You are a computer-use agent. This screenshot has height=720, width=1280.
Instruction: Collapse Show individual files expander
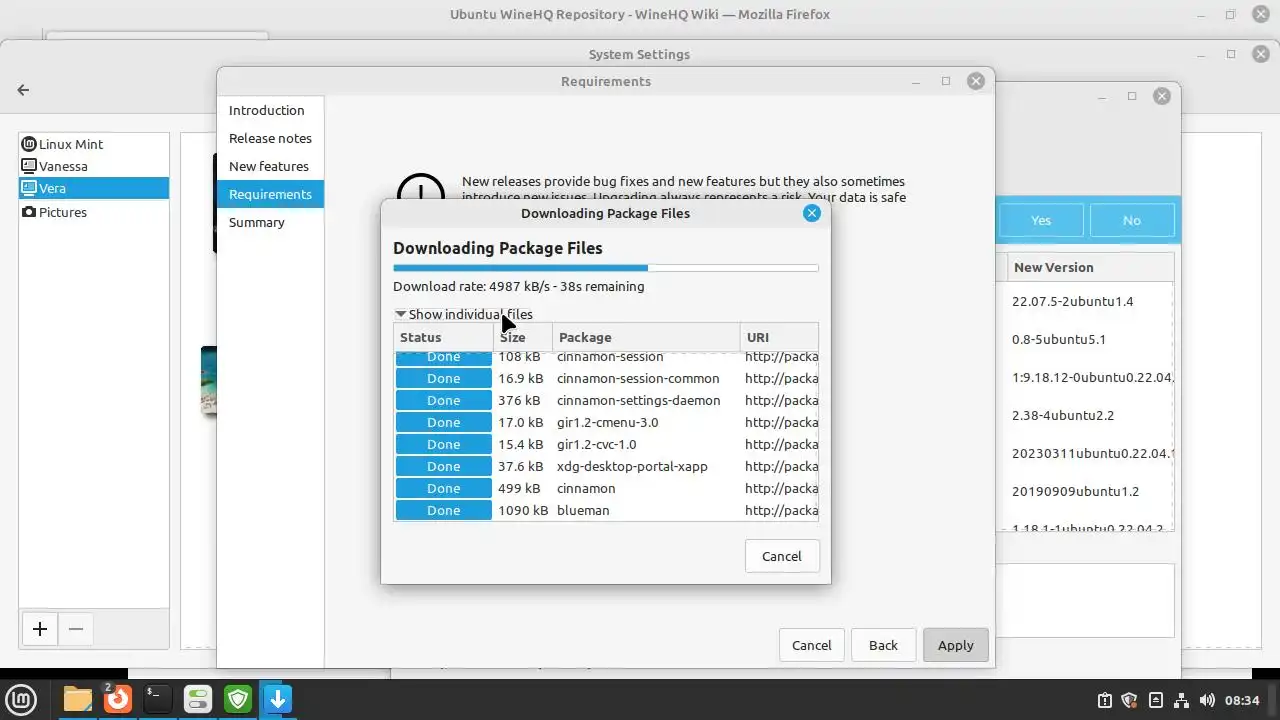(x=464, y=314)
